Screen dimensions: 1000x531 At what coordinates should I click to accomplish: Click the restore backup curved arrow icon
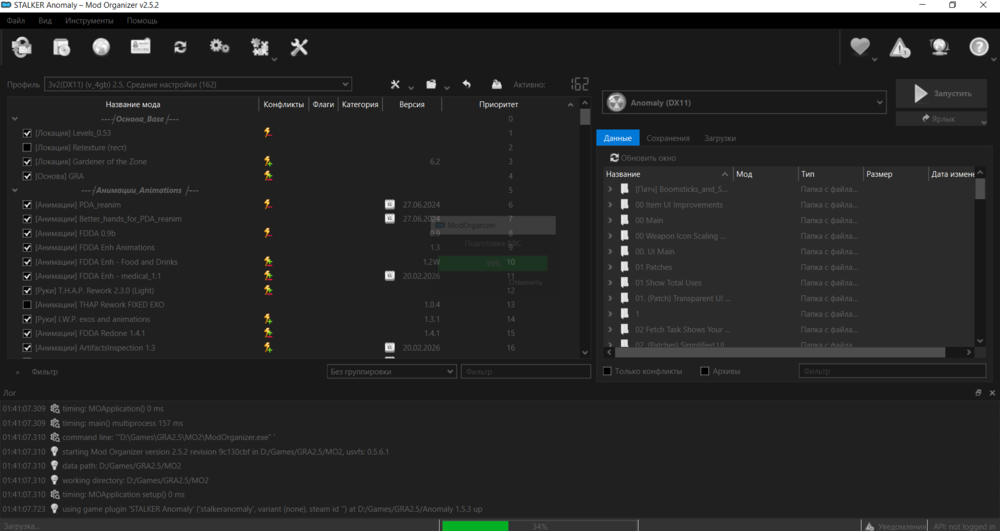(x=467, y=84)
